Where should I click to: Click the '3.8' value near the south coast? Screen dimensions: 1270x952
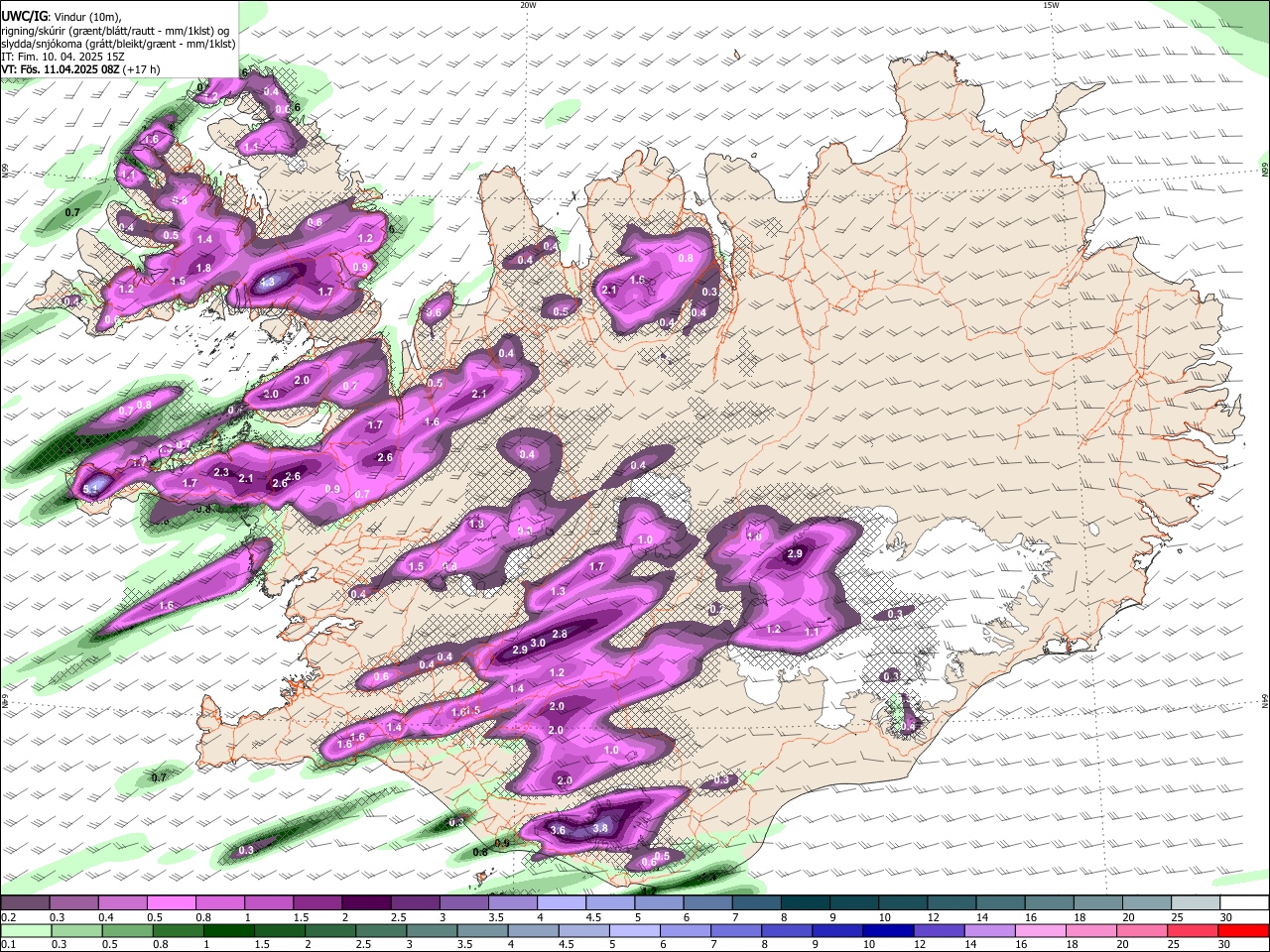[600, 828]
